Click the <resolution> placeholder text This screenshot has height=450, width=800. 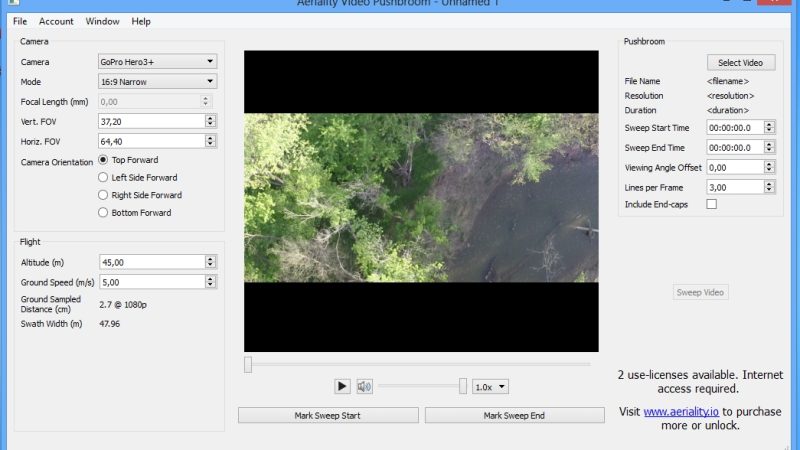(x=730, y=96)
